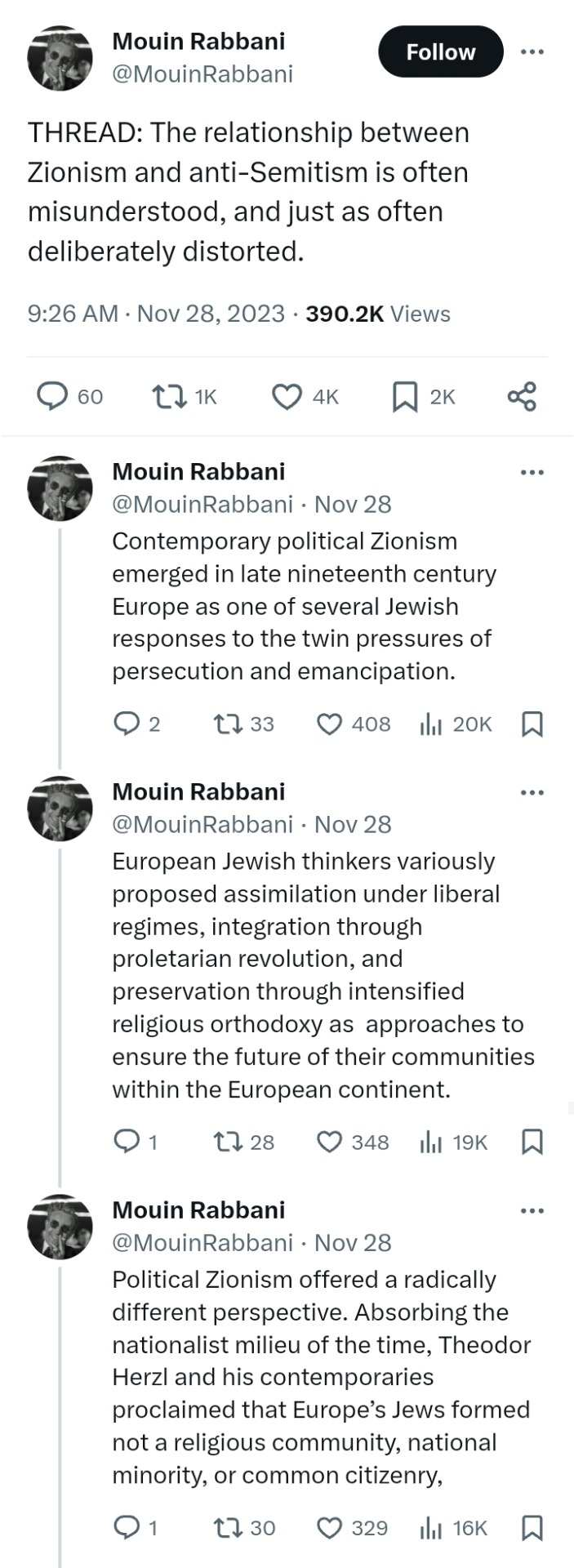The width and height of the screenshot is (574, 1568).
Task: Open more menu on 'Contemporary political Zionism' tweet
Action: [x=532, y=472]
